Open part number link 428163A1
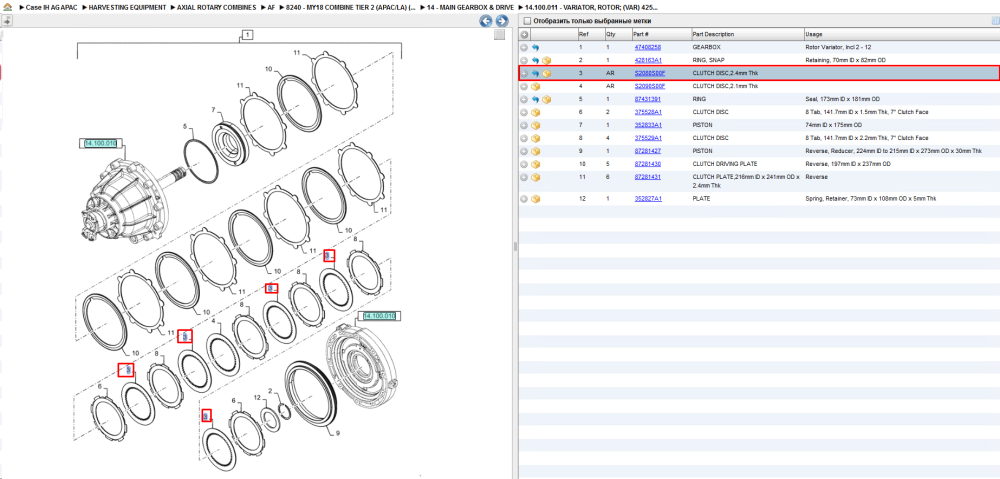This screenshot has height=479, width=1000. (647, 60)
